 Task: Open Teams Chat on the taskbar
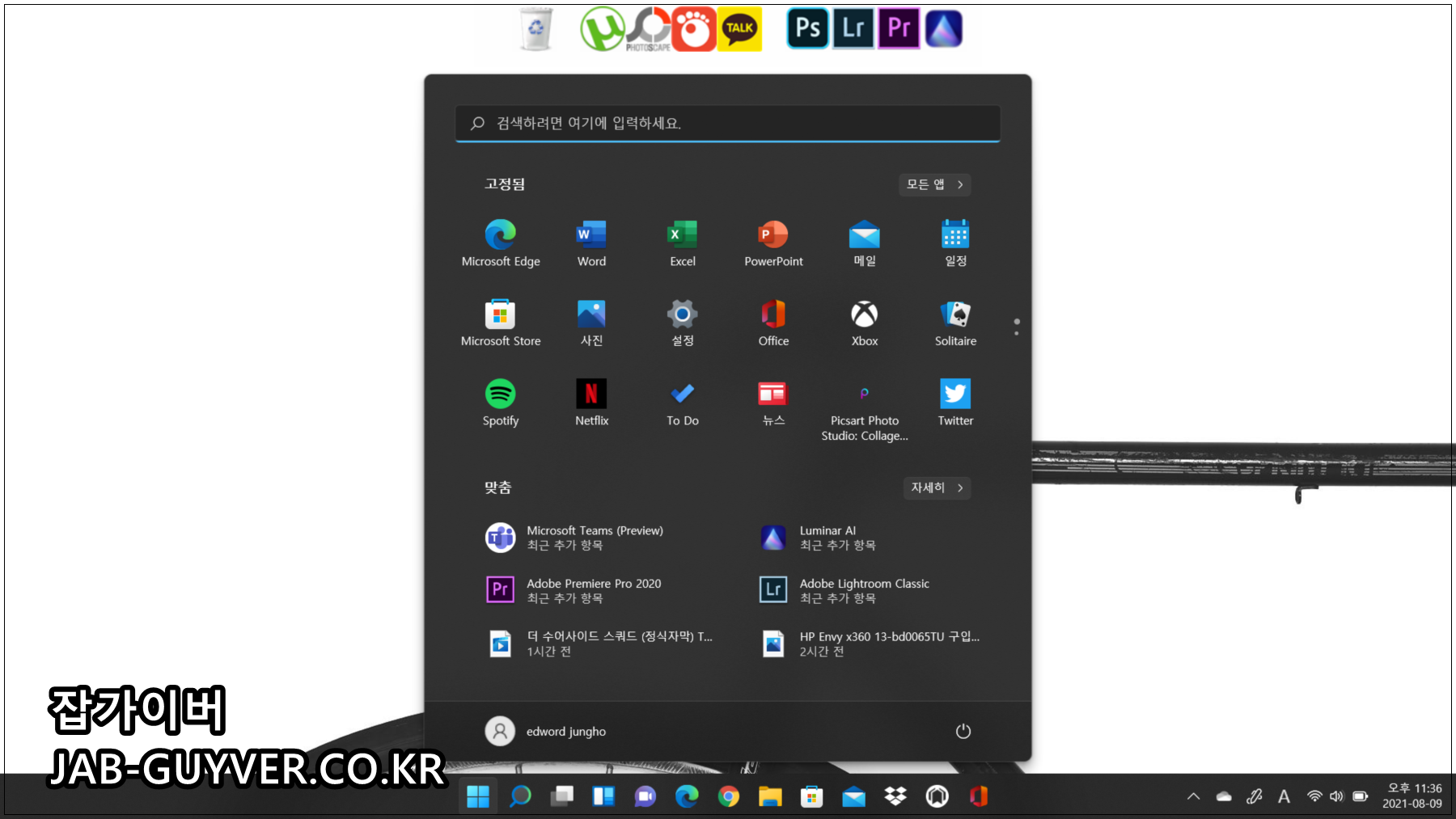click(x=645, y=796)
